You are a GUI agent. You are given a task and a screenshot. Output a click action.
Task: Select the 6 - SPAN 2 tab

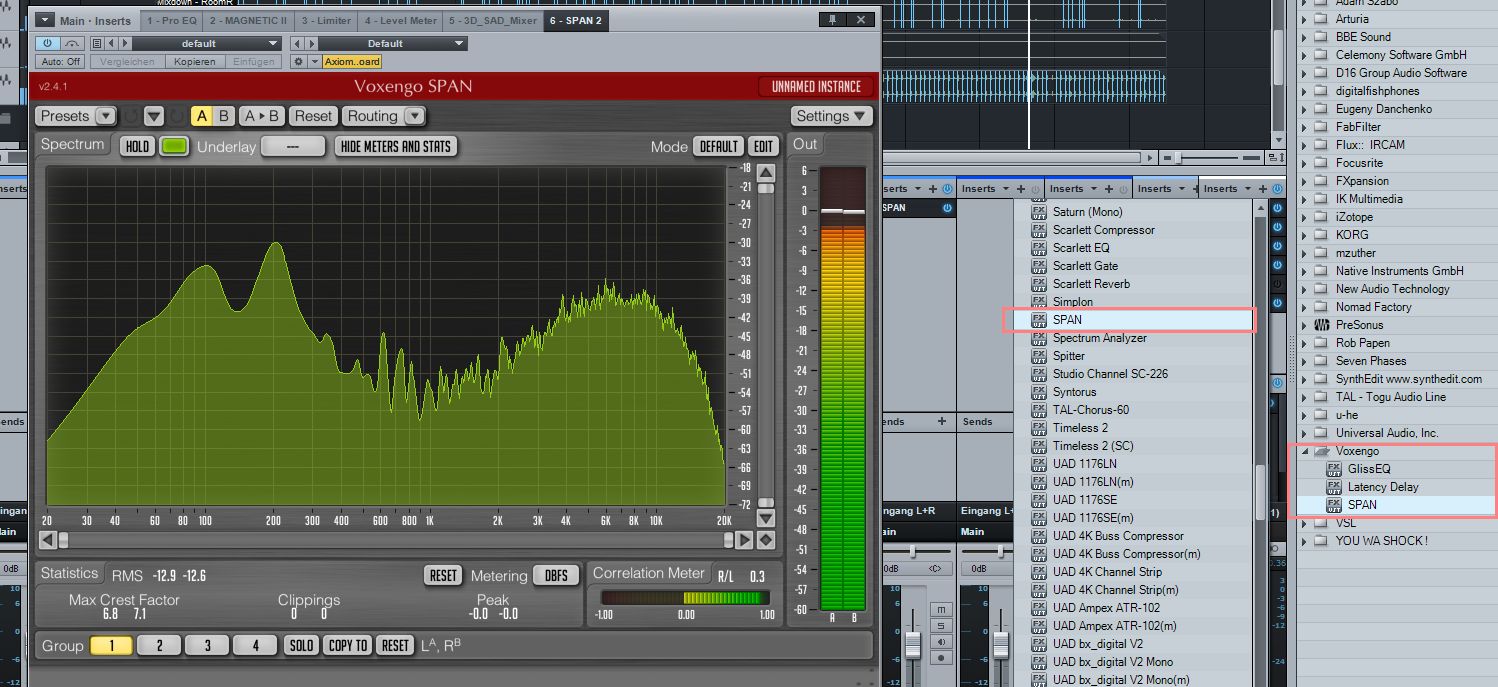pos(575,20)
